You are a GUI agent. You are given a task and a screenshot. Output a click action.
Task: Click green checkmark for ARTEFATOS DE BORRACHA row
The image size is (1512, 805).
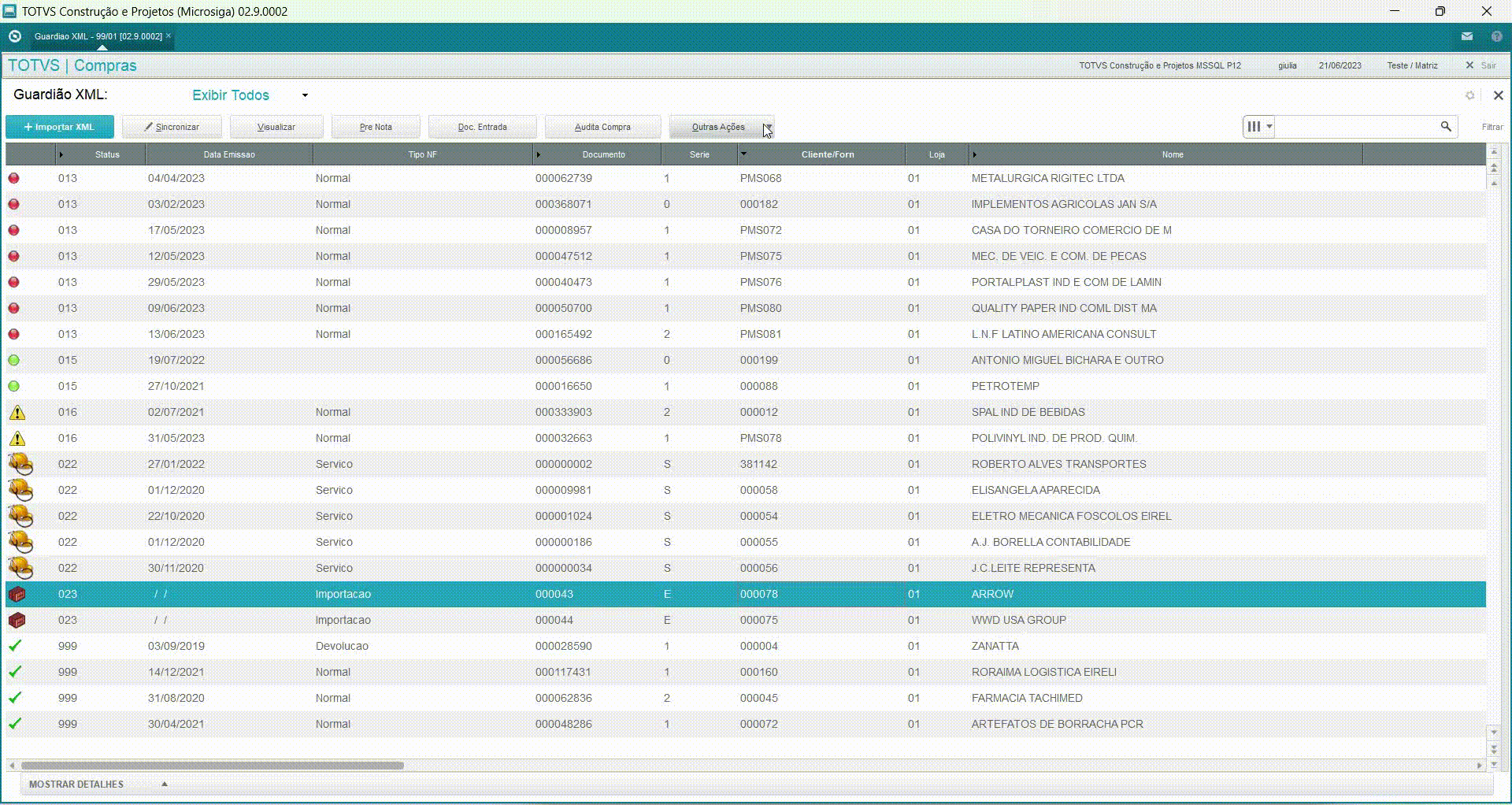(x=15, y=723)
